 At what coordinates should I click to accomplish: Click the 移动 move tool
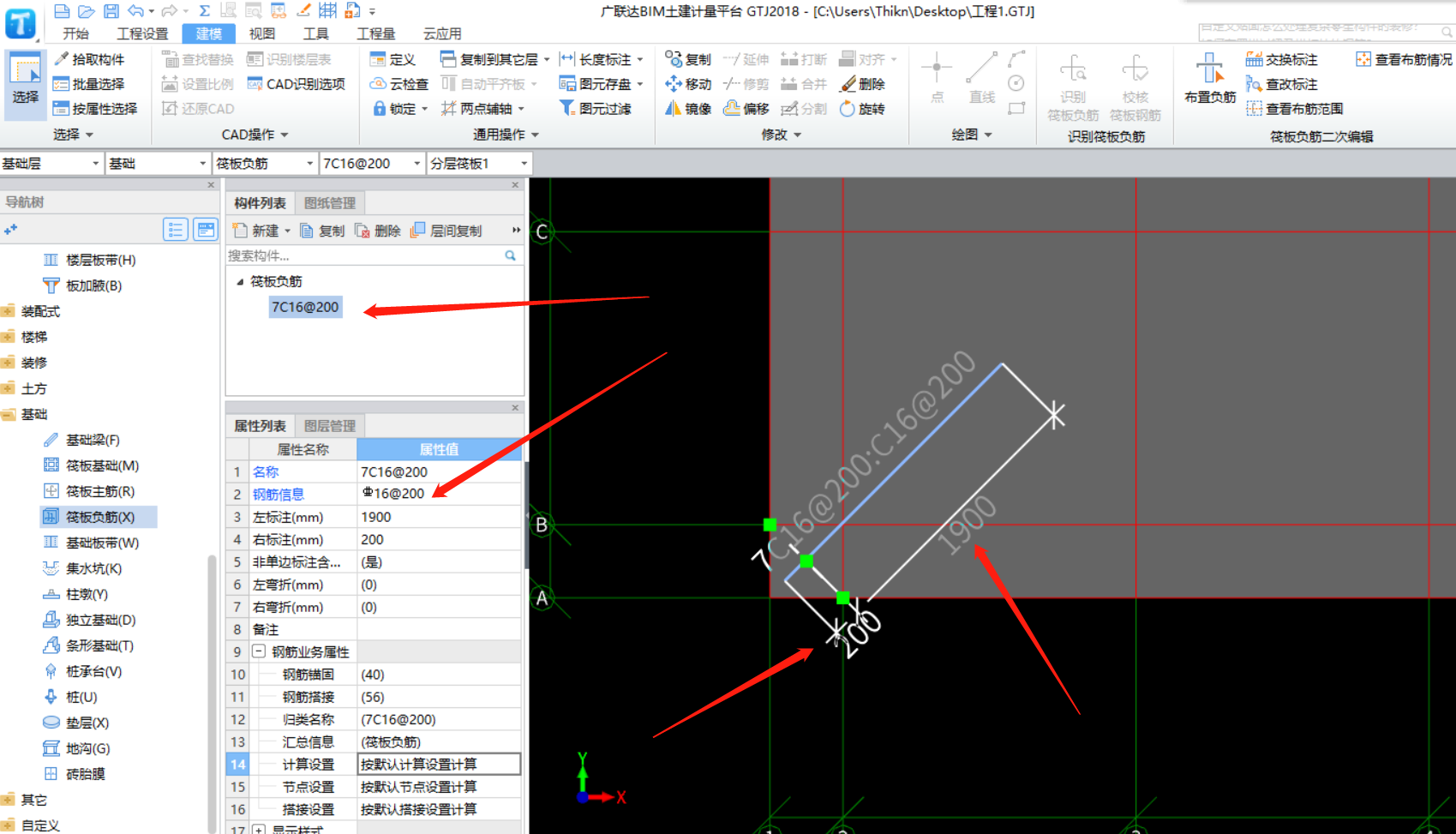tap(688, 84)
